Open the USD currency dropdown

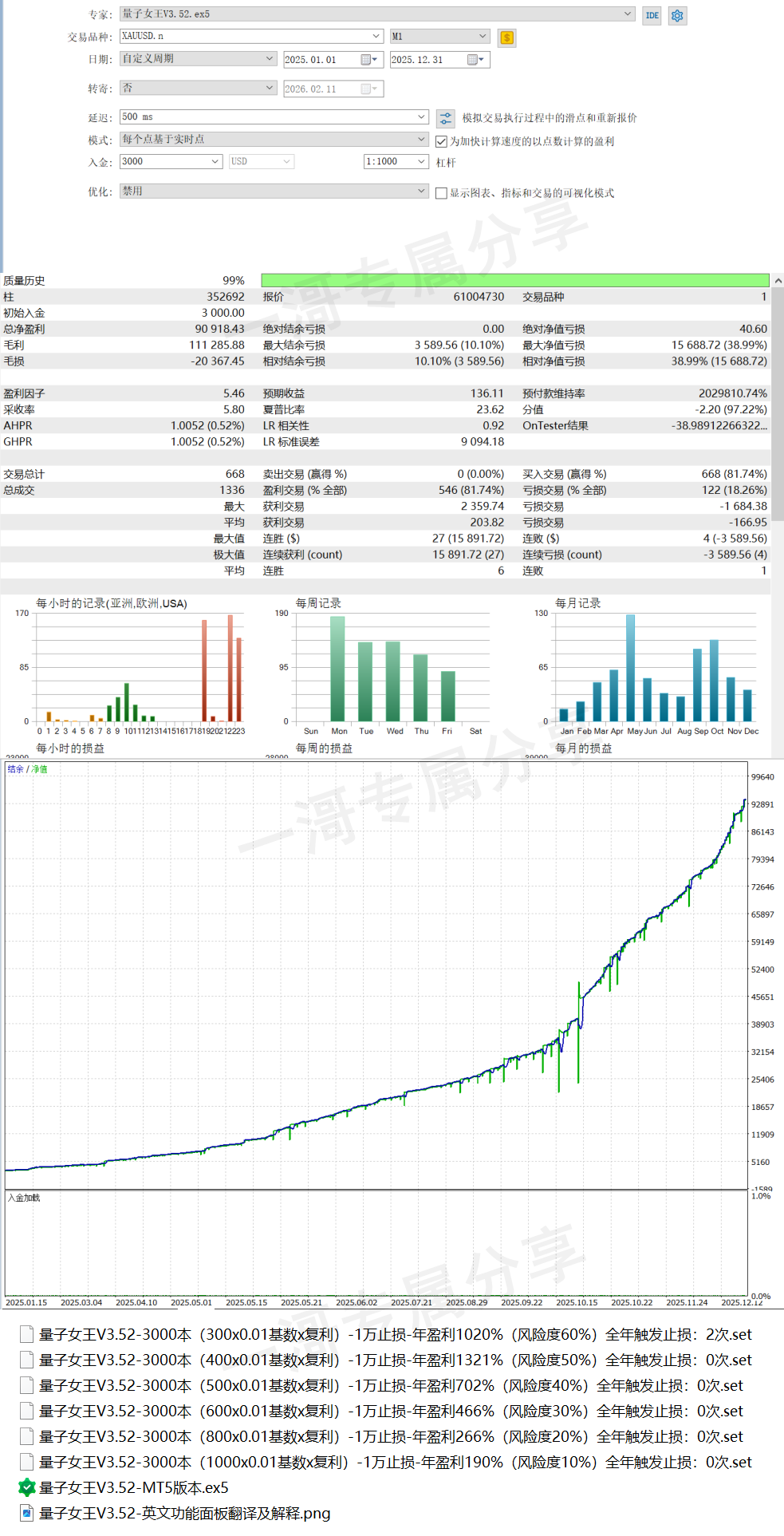262,161
